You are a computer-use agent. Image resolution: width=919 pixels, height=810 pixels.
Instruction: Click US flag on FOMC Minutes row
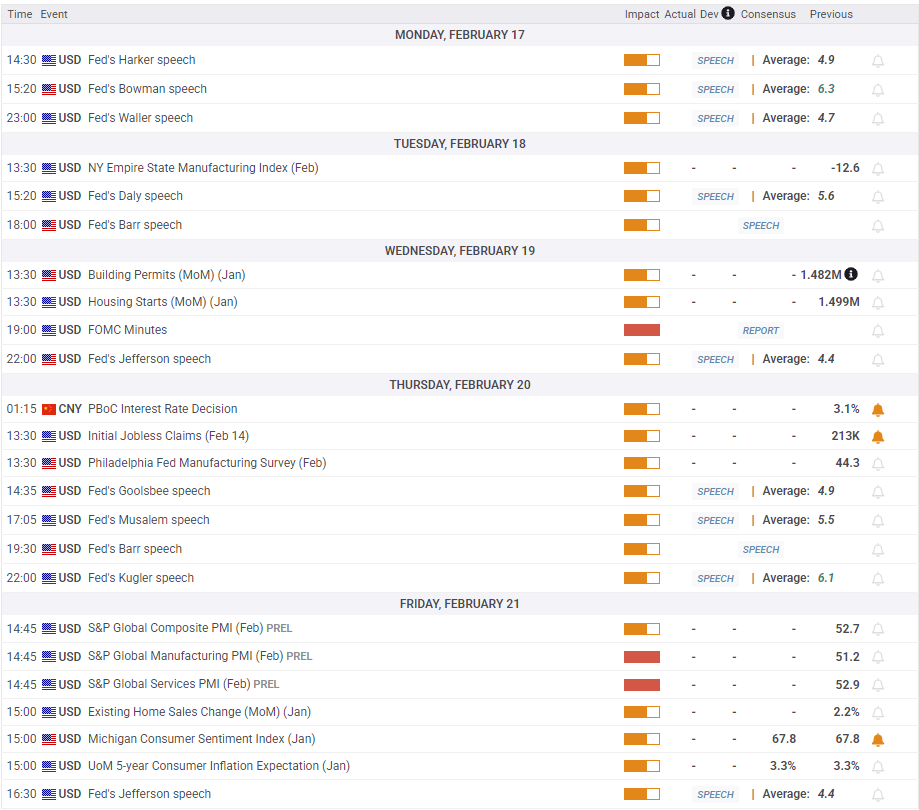pyautogui.click(x=49, y=330)
